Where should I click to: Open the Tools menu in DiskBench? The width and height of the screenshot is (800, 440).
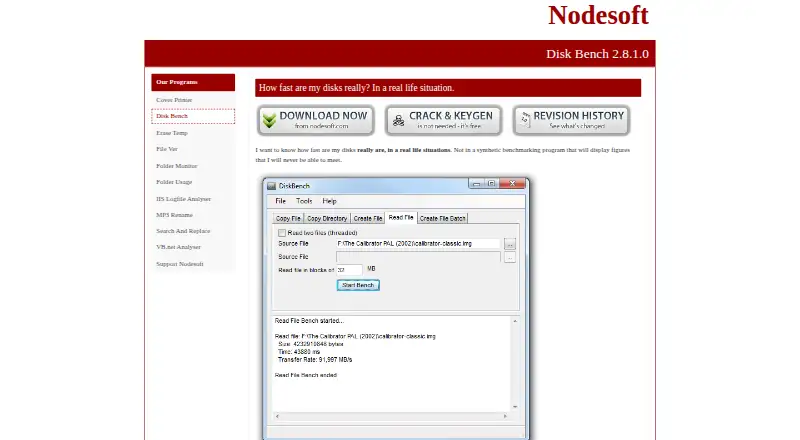304,201
